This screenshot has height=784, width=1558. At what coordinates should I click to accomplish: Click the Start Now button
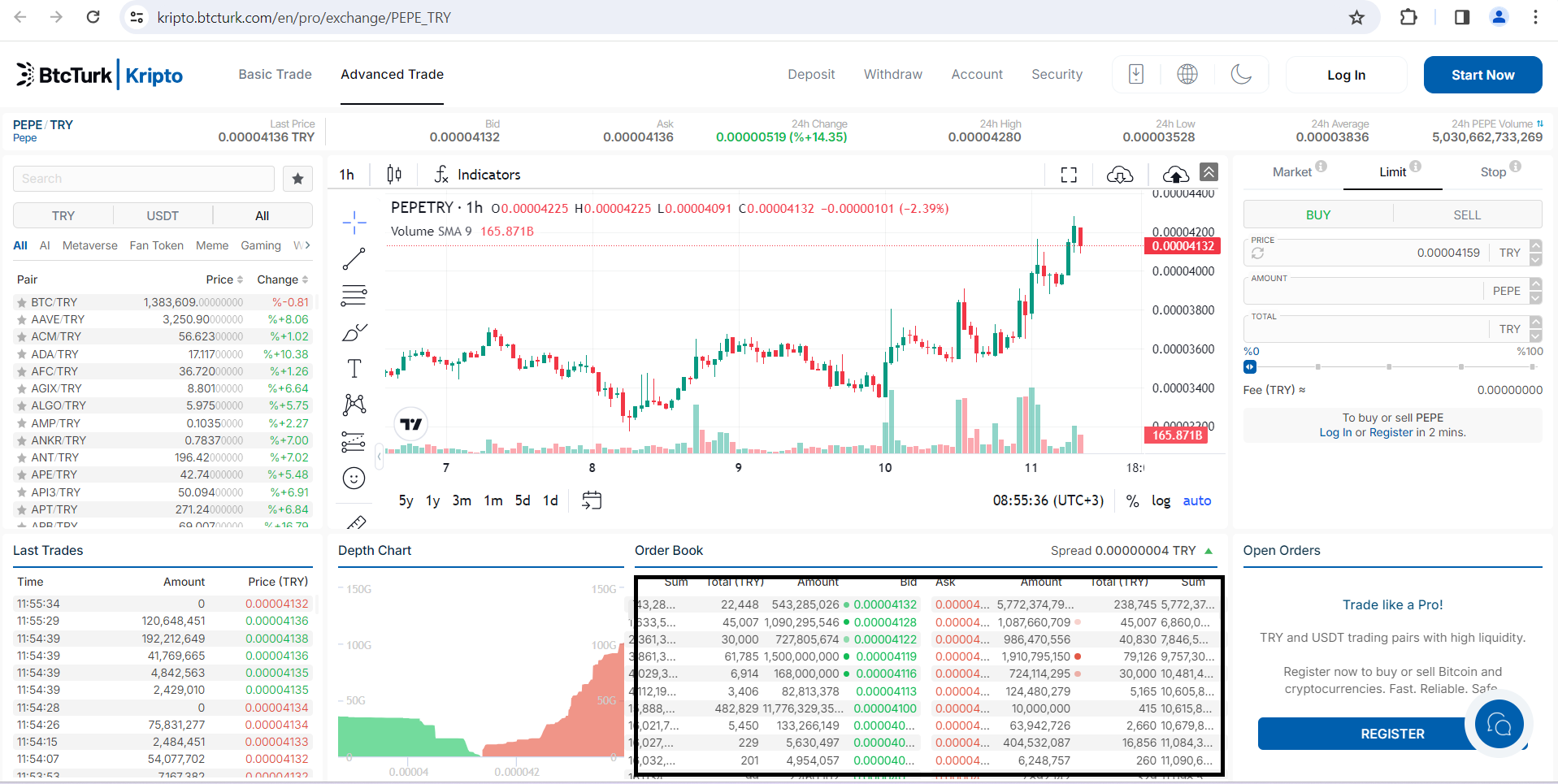(x=1482, y=75)
